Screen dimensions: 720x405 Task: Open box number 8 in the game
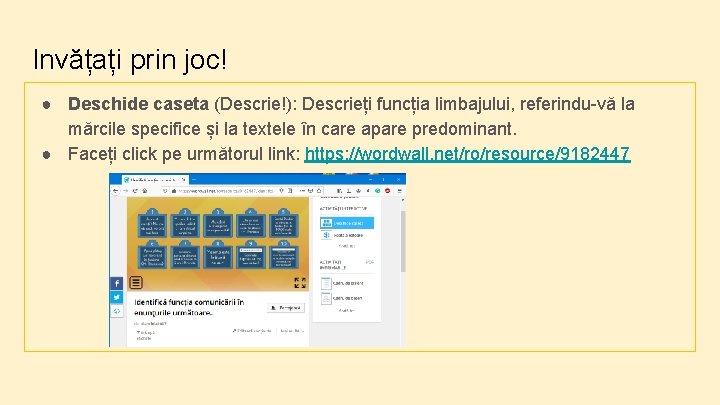click(x=218, y=255)
